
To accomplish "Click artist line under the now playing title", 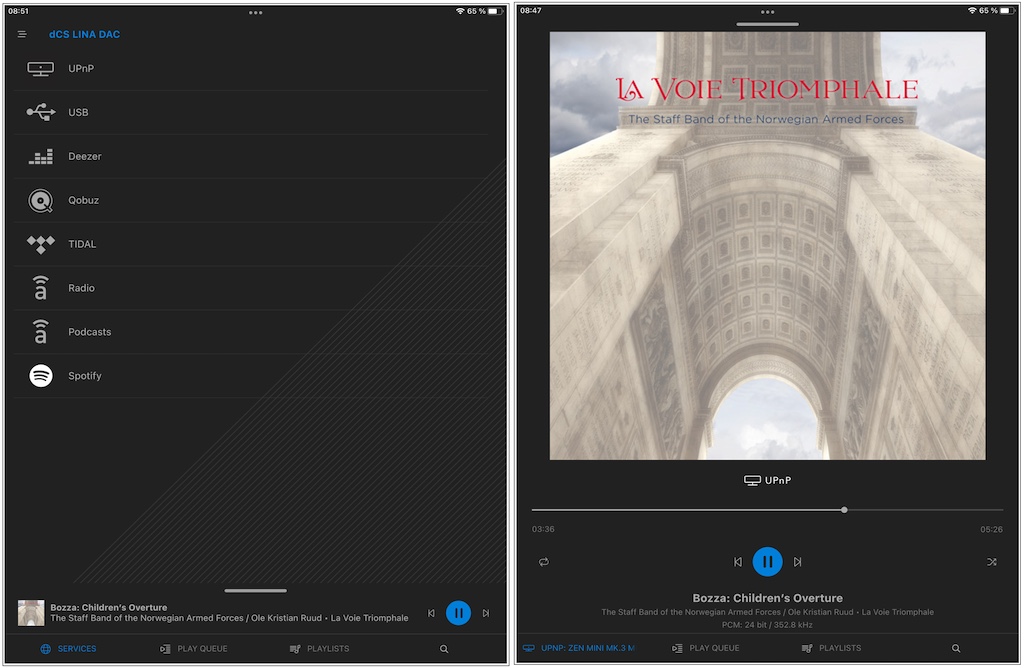I will 767,612.
